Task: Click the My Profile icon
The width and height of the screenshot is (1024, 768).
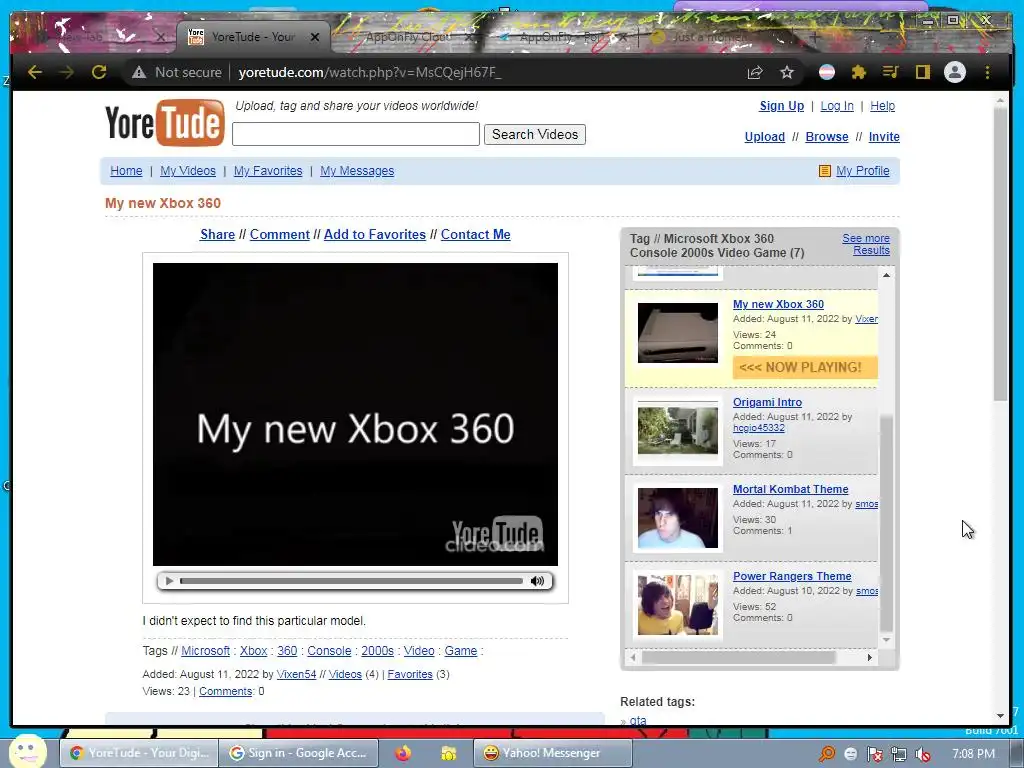Action: (825, 171)
